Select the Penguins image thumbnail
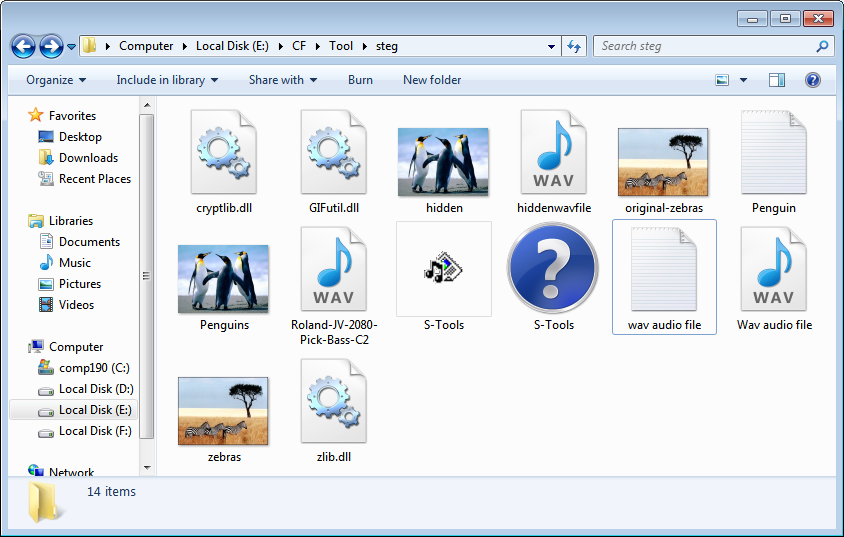The width and height of the screenshot is (844, 537). point(223,278)
